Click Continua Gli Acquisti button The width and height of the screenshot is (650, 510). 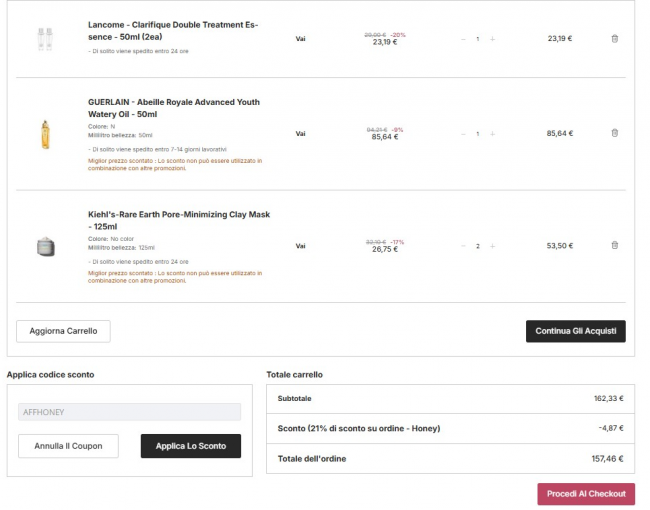tap(575, 331)
